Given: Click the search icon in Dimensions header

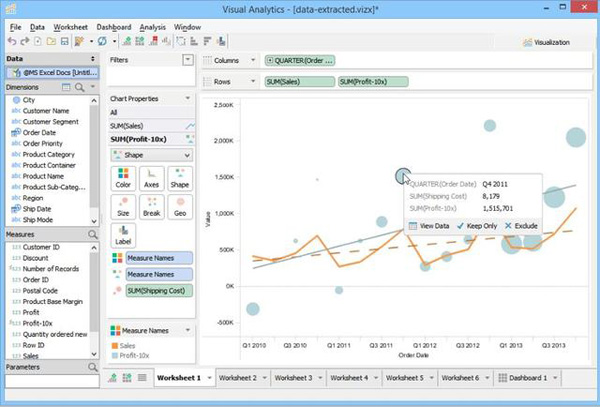Looking at the screenshot, I should [x=92, y=87].
